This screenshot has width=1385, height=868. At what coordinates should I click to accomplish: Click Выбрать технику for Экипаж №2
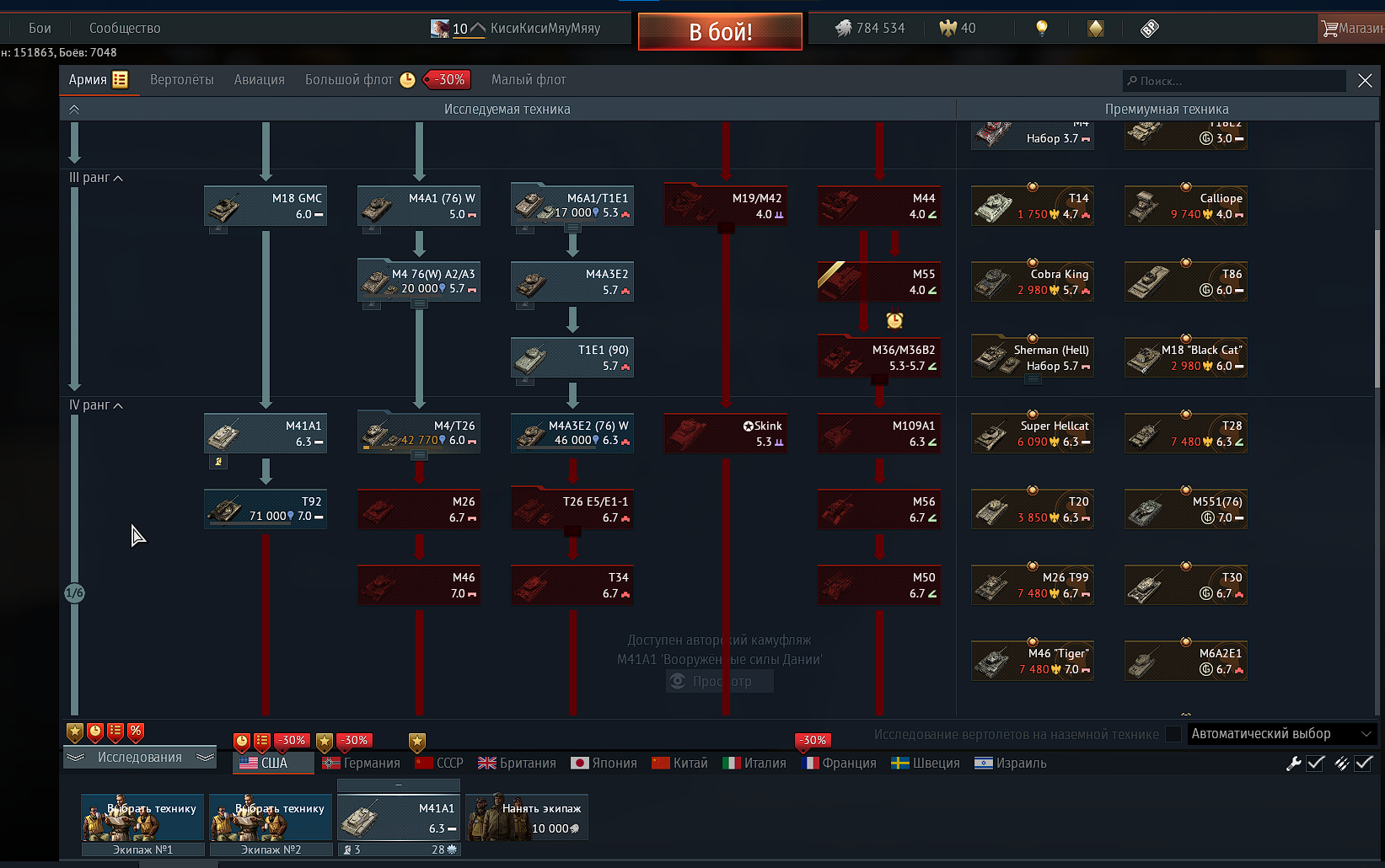271,817
